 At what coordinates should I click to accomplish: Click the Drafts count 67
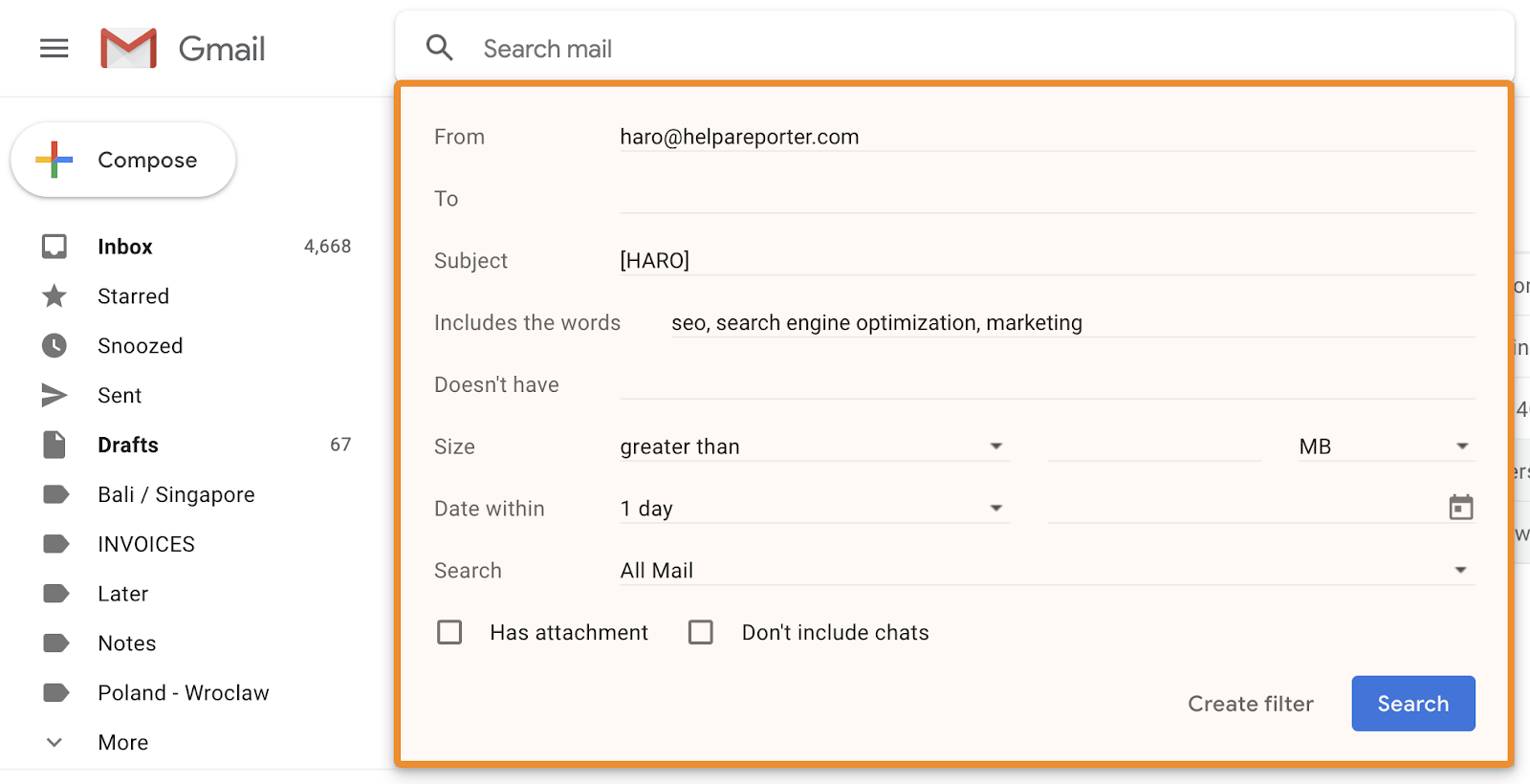pyautogui.click(x=340, y=445)
